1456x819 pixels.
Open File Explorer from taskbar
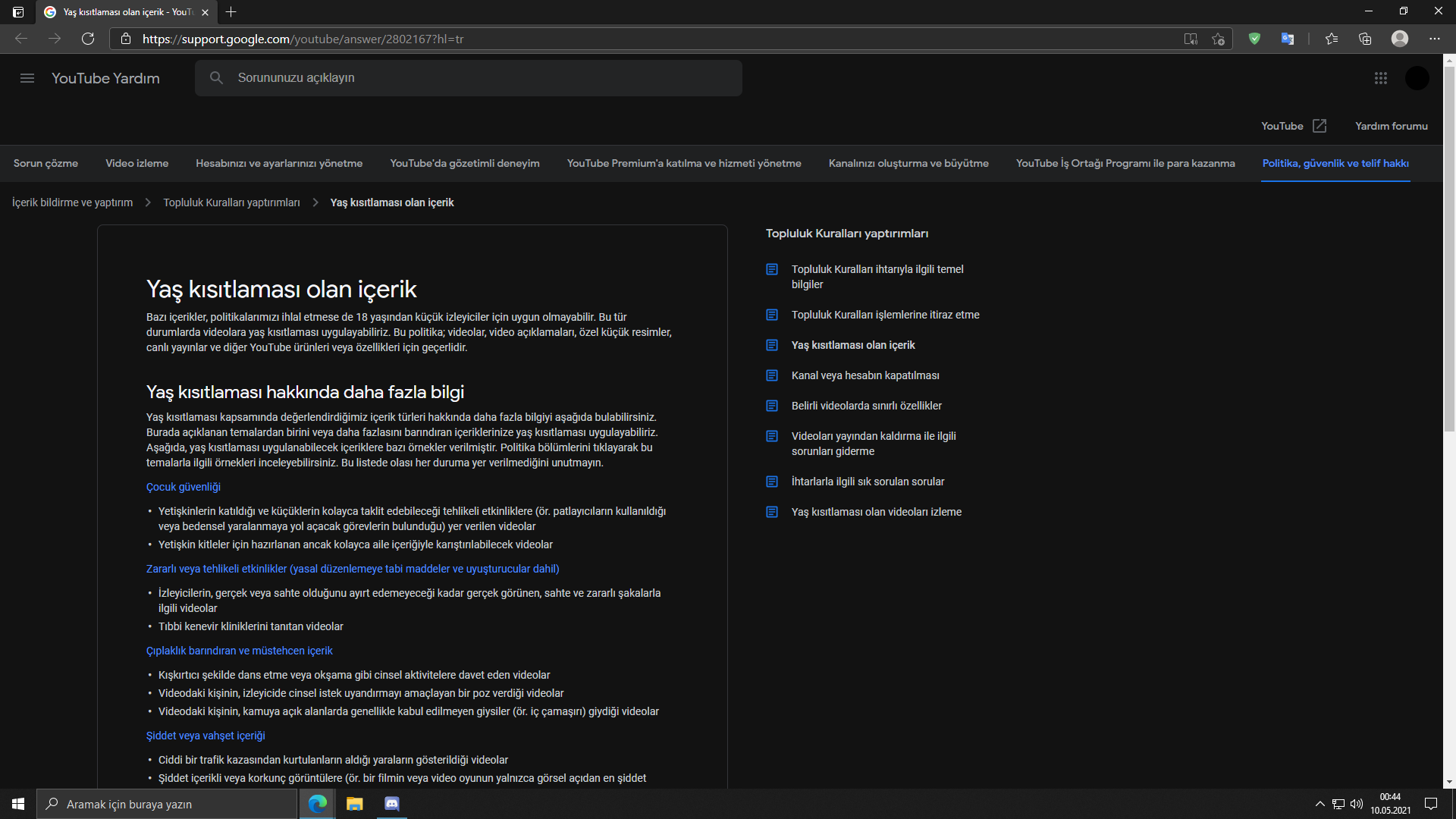[x=354, y=804]
